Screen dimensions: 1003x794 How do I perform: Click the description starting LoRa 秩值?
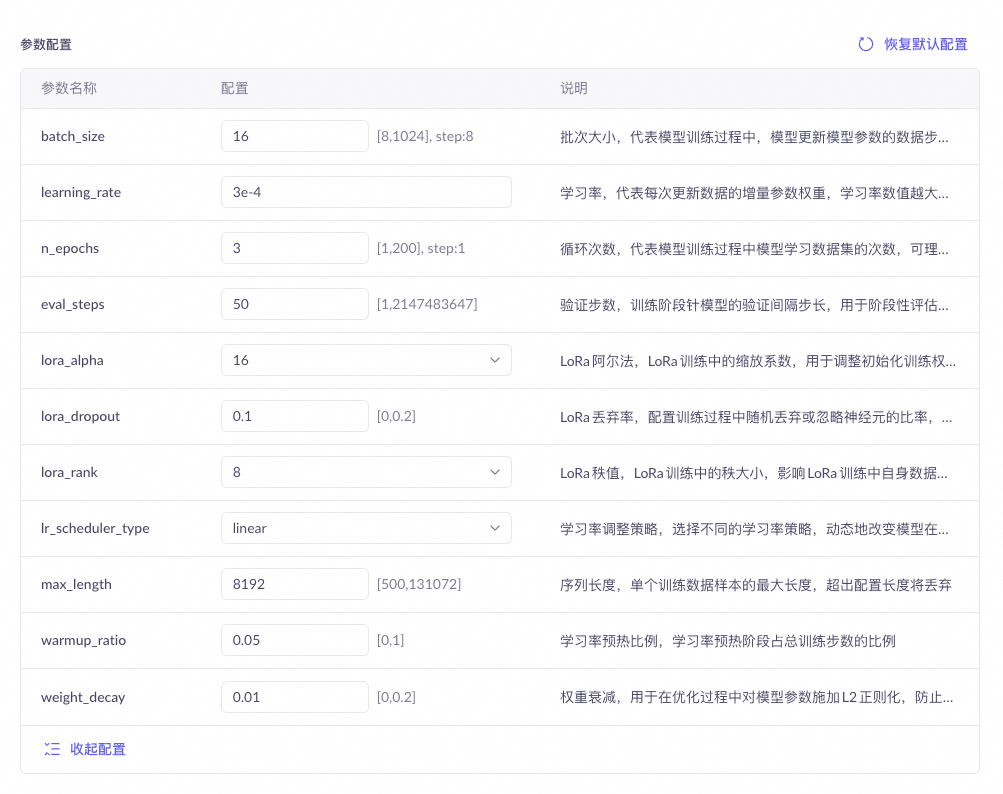754,473
